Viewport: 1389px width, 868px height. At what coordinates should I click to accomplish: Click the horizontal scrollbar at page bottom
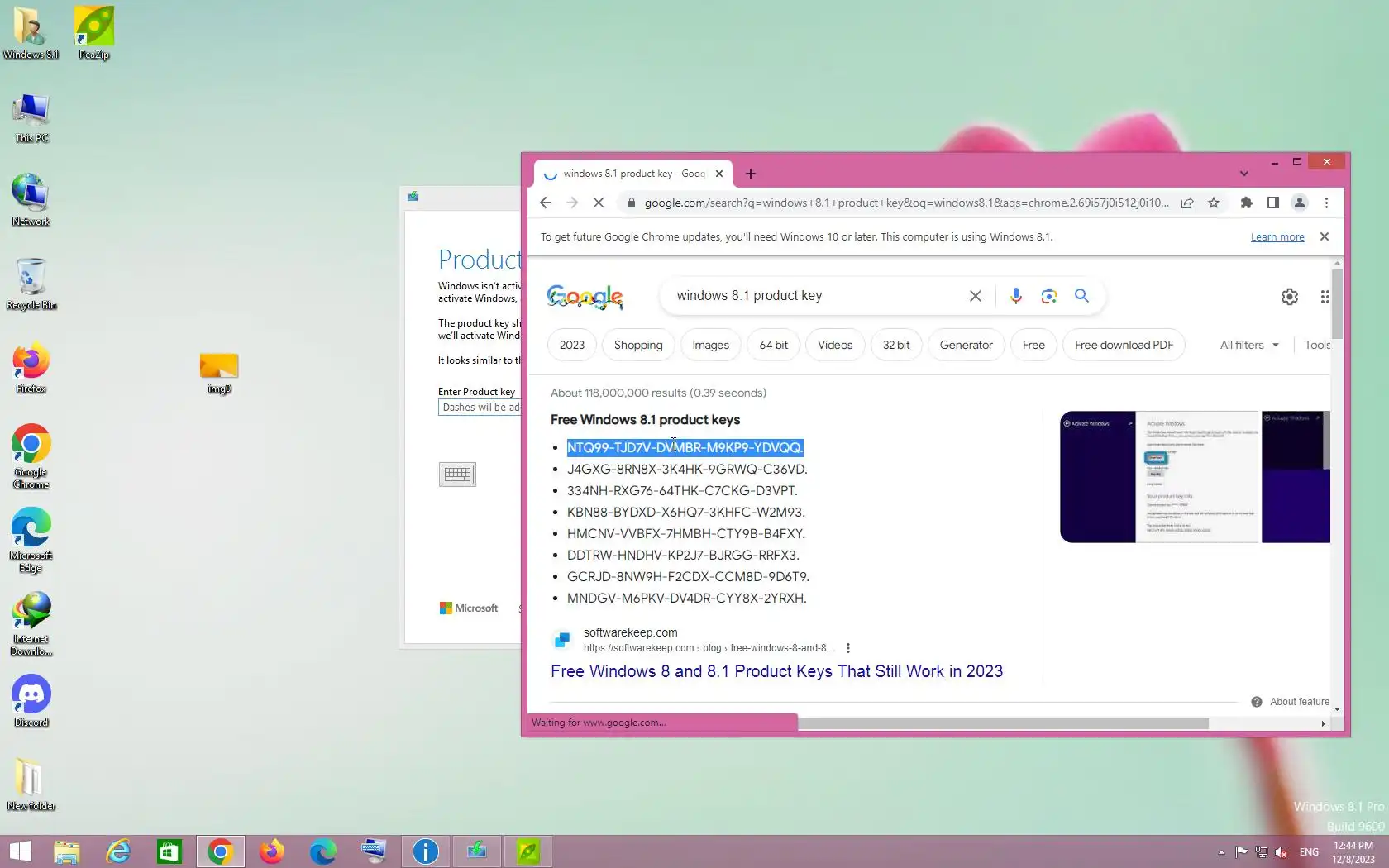[x=1003, y=723]
